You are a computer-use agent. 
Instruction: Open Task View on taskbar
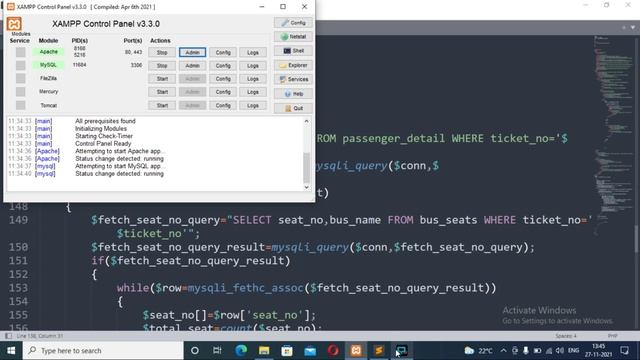click(x=217, y=351)
